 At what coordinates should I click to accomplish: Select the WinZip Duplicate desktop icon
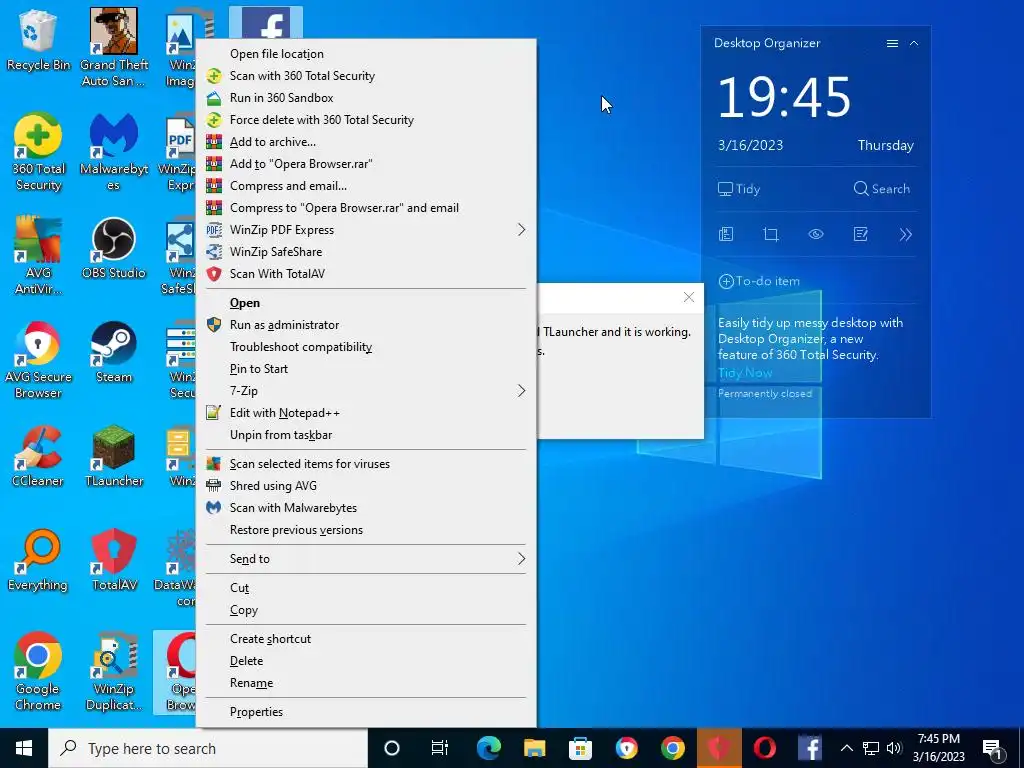click(x=114, y=671)
